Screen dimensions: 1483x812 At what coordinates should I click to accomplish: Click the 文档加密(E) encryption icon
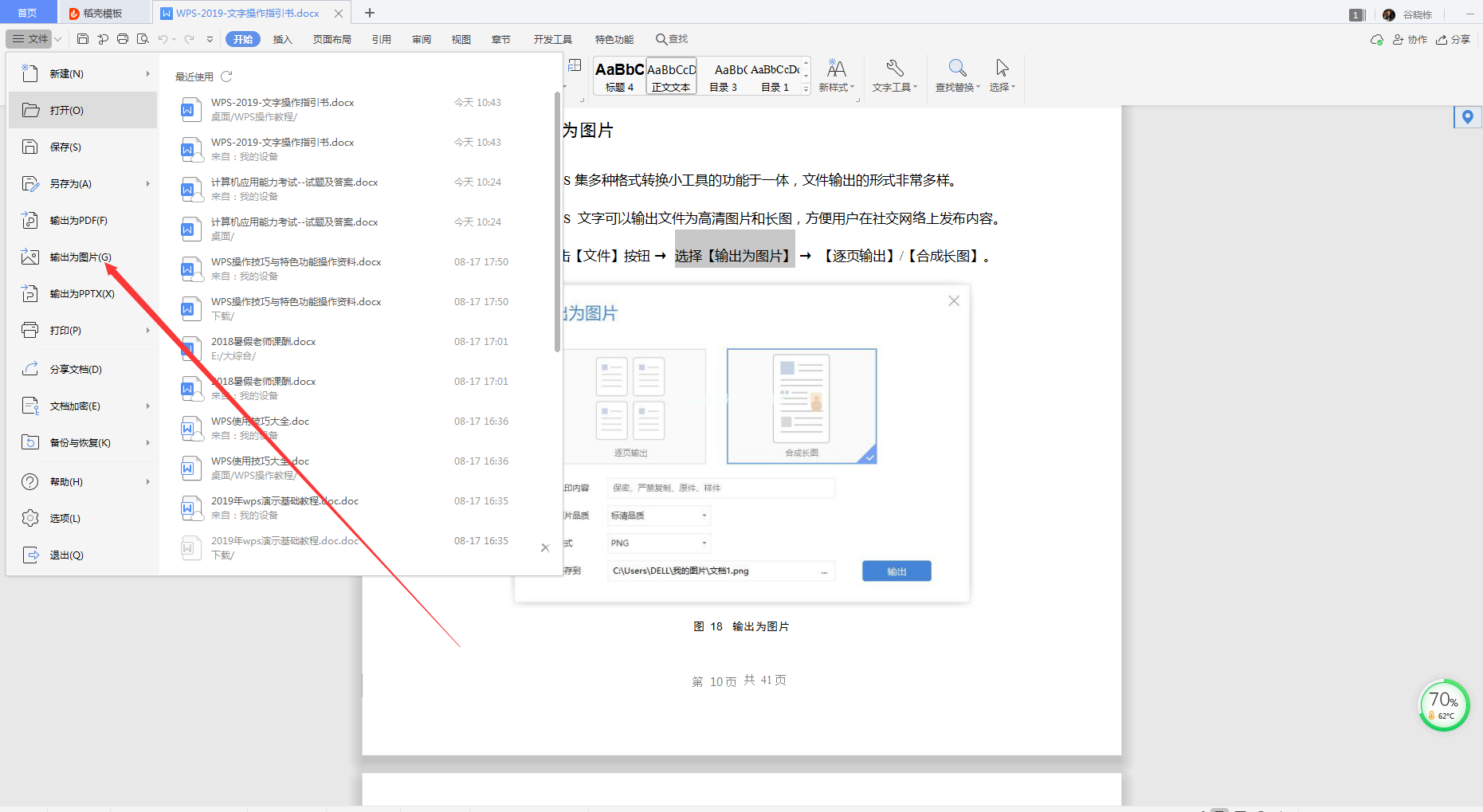tap(29, 406)
